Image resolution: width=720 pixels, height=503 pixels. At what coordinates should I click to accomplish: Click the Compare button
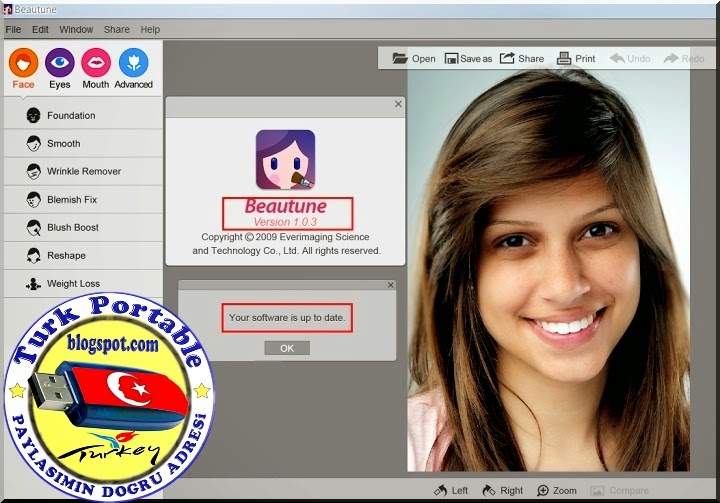click(619, 491)
